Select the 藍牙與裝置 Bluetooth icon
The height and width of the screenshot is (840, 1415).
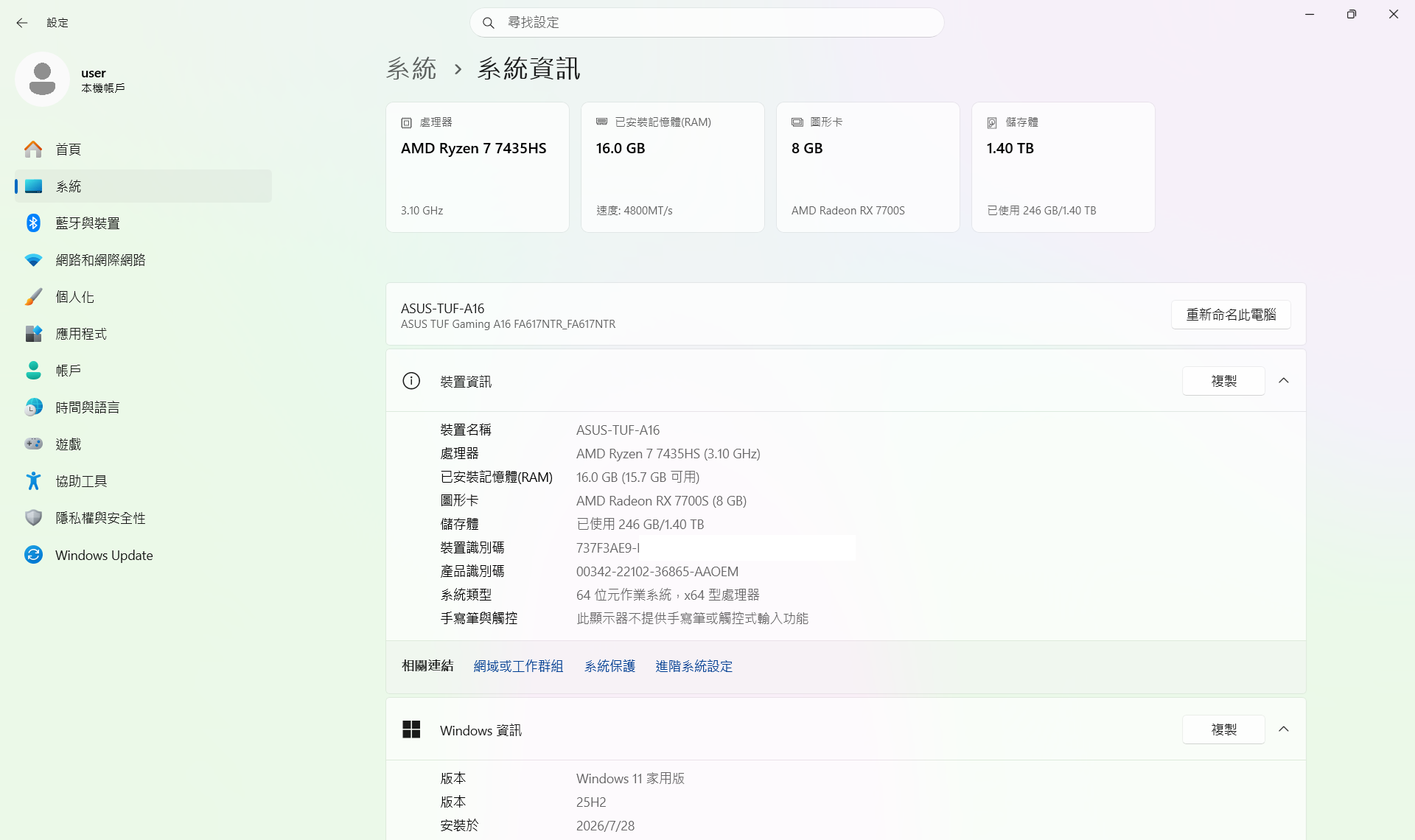click(33, 223)
